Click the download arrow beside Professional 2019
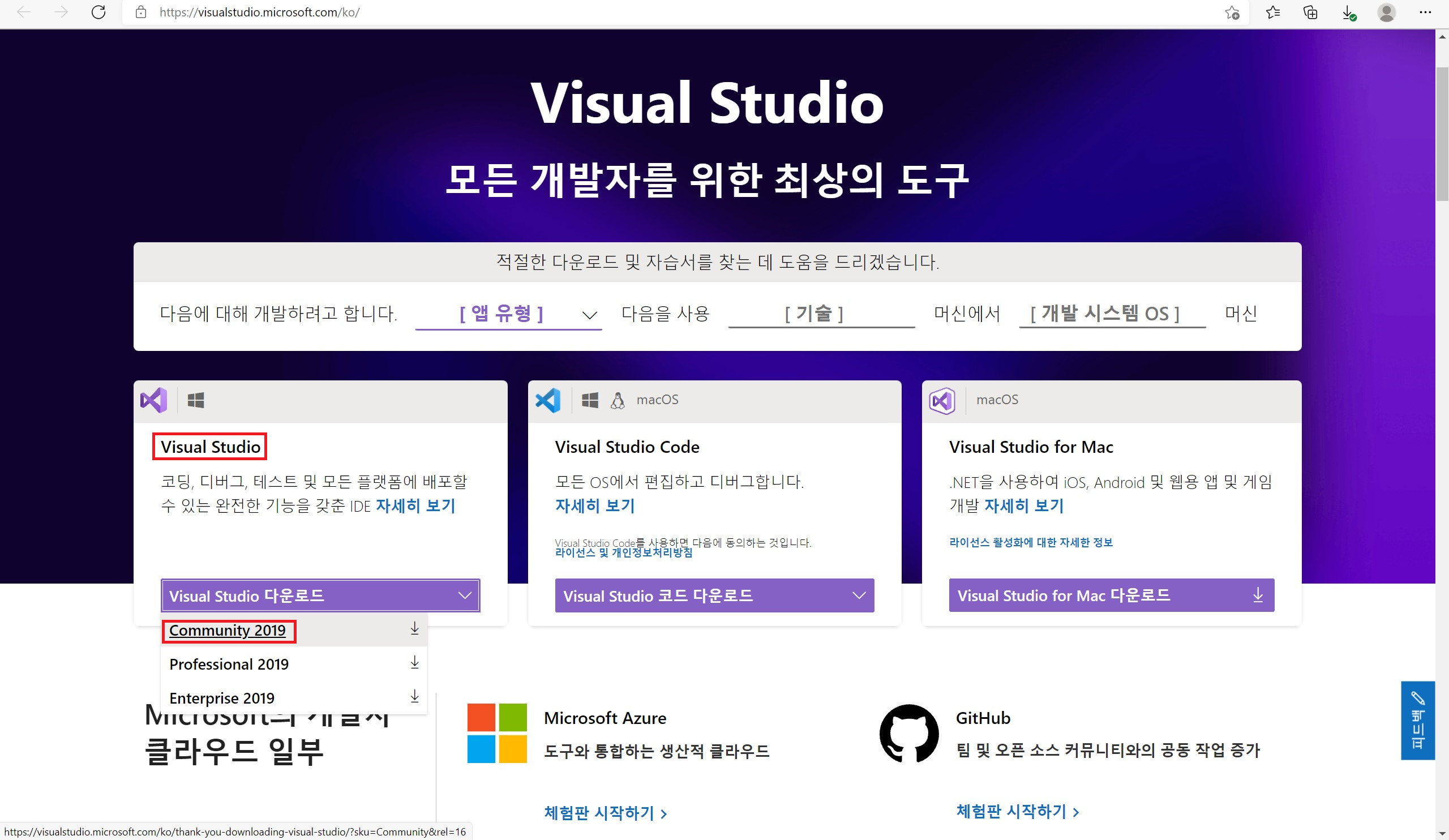1449x840 pixels. click(x=414, y=663)
